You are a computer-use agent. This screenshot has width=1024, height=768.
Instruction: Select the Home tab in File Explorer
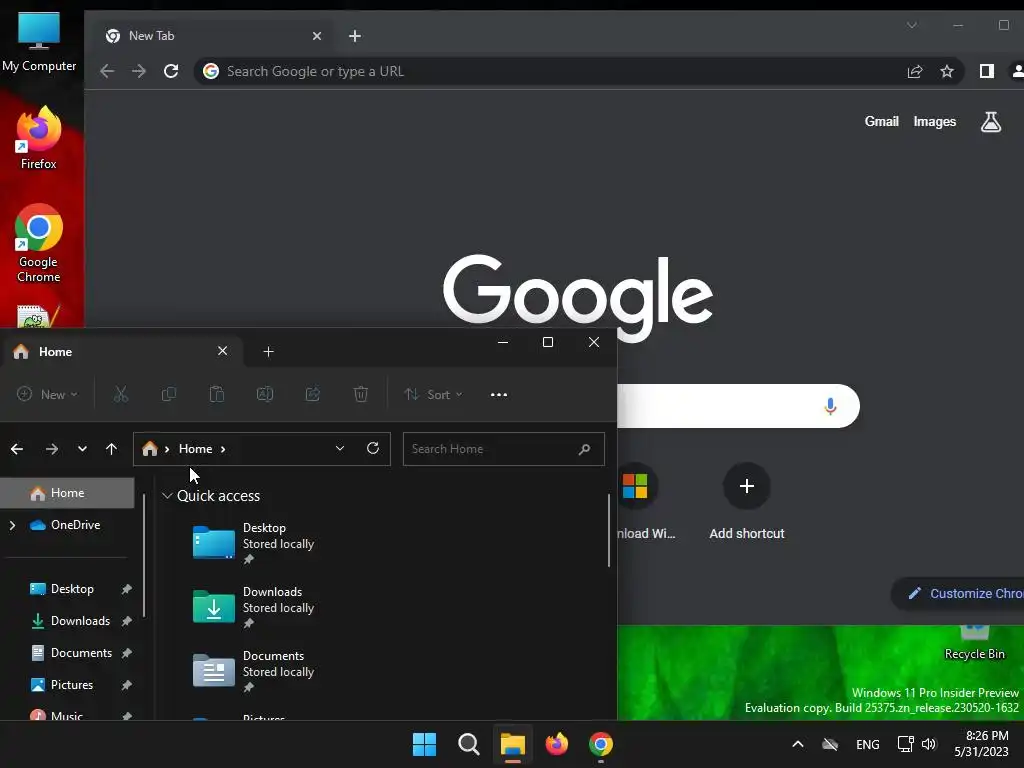point(122,351)
